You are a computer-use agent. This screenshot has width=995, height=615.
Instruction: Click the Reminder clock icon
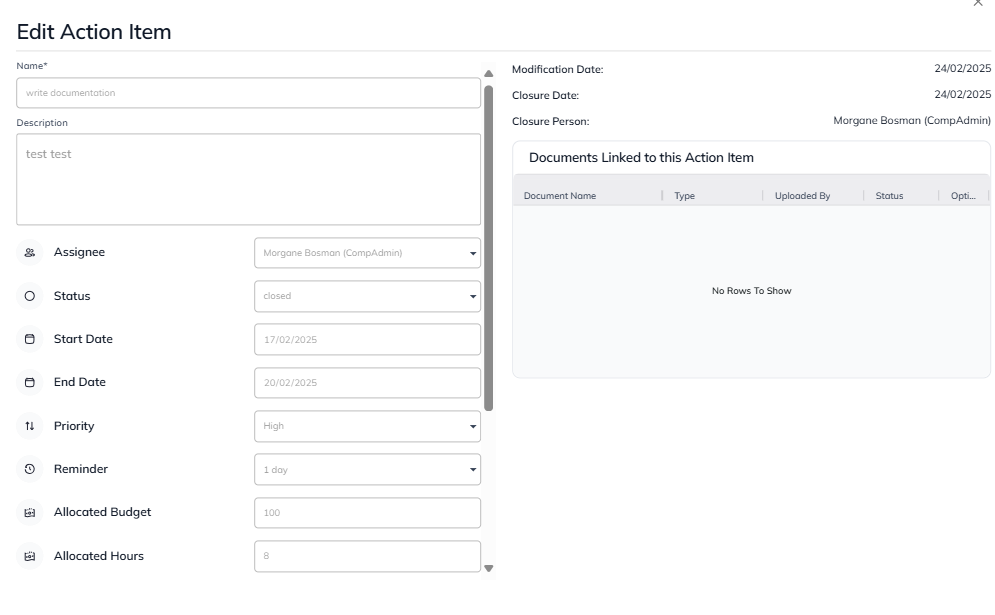point(29,469)
